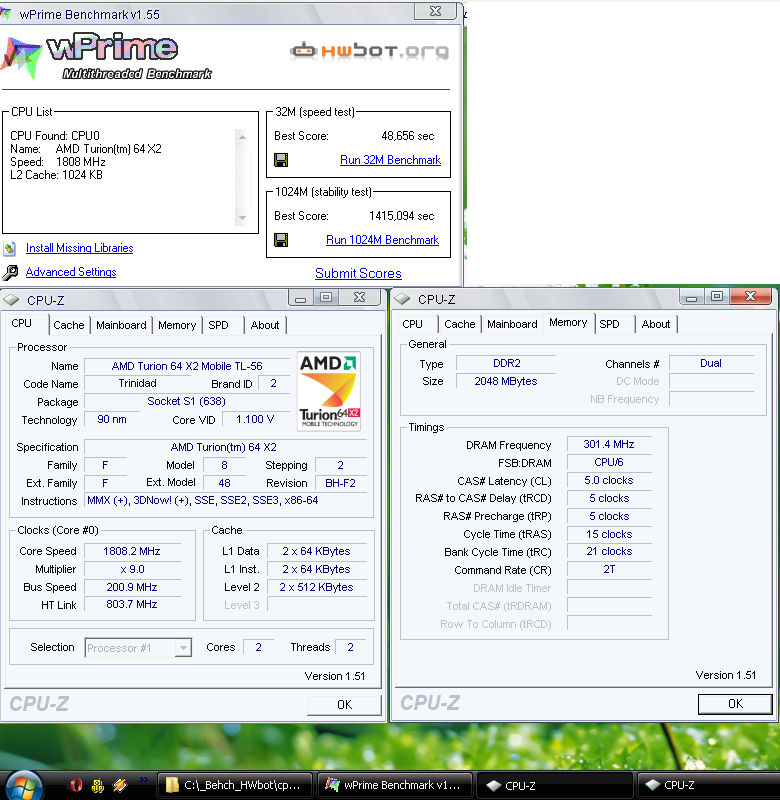
Task: Open the Advanced Settings link
Action: [71, 272]
